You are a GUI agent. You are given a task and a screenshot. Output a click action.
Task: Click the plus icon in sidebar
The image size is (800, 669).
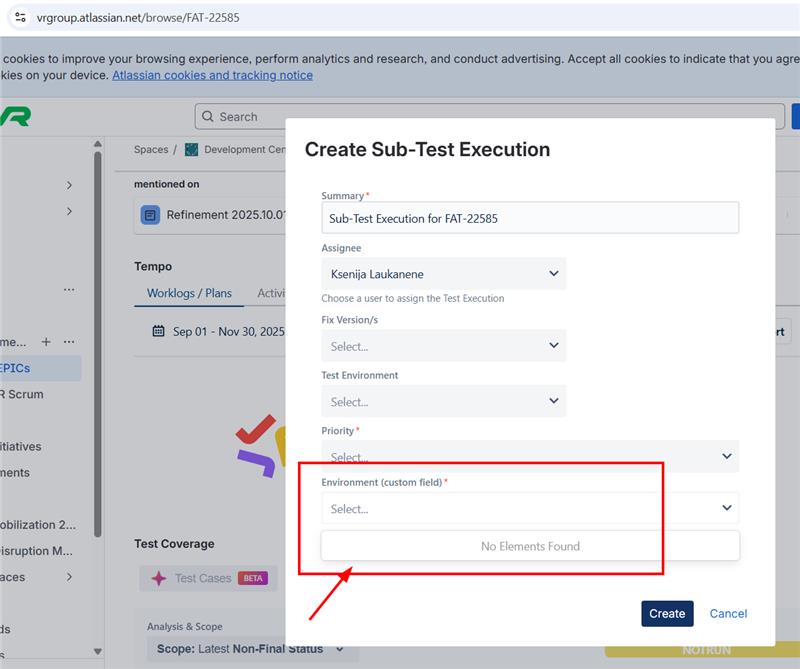[x=45, y=342]
